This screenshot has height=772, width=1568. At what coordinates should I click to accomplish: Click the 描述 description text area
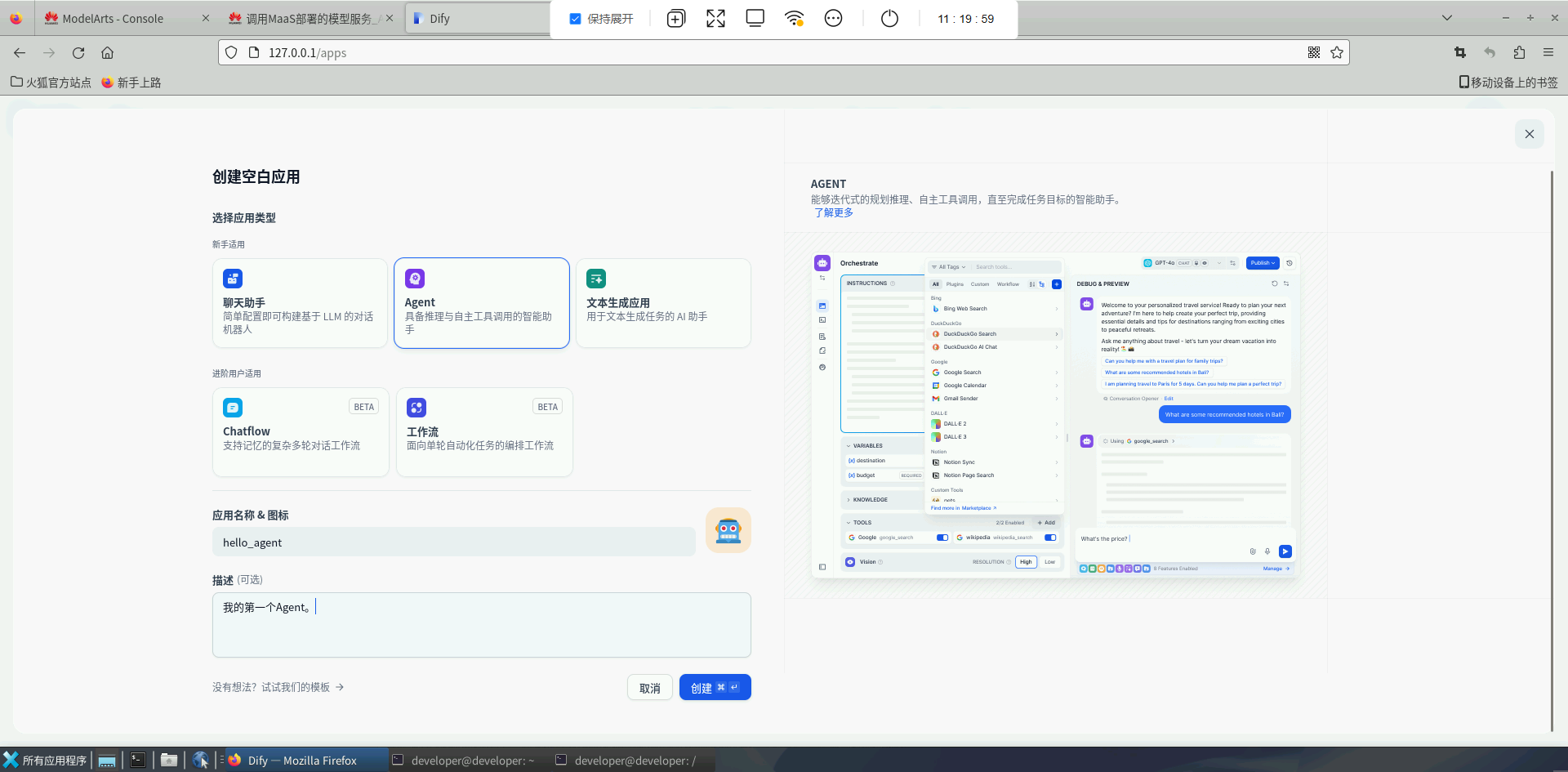click(x=482, y=625)
